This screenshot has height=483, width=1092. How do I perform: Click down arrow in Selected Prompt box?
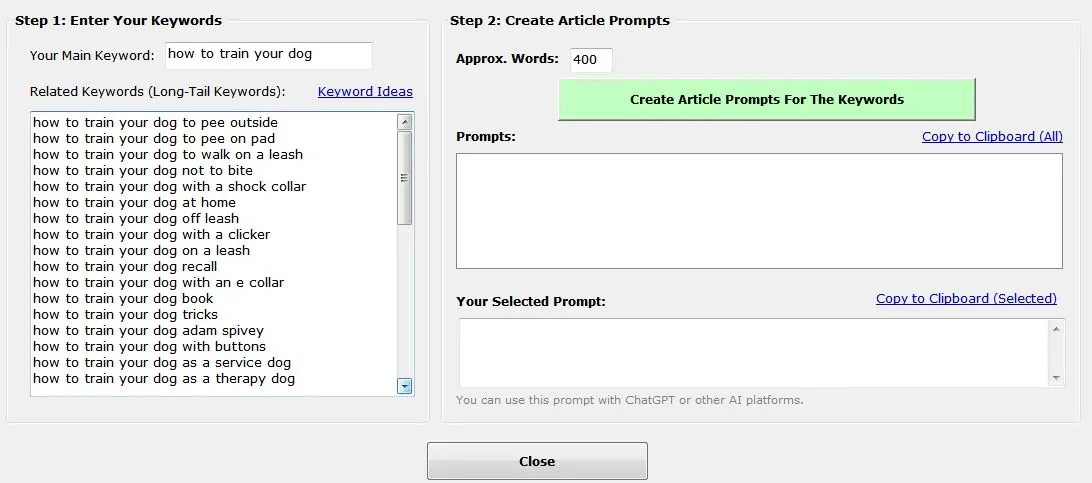(1056, 378)
